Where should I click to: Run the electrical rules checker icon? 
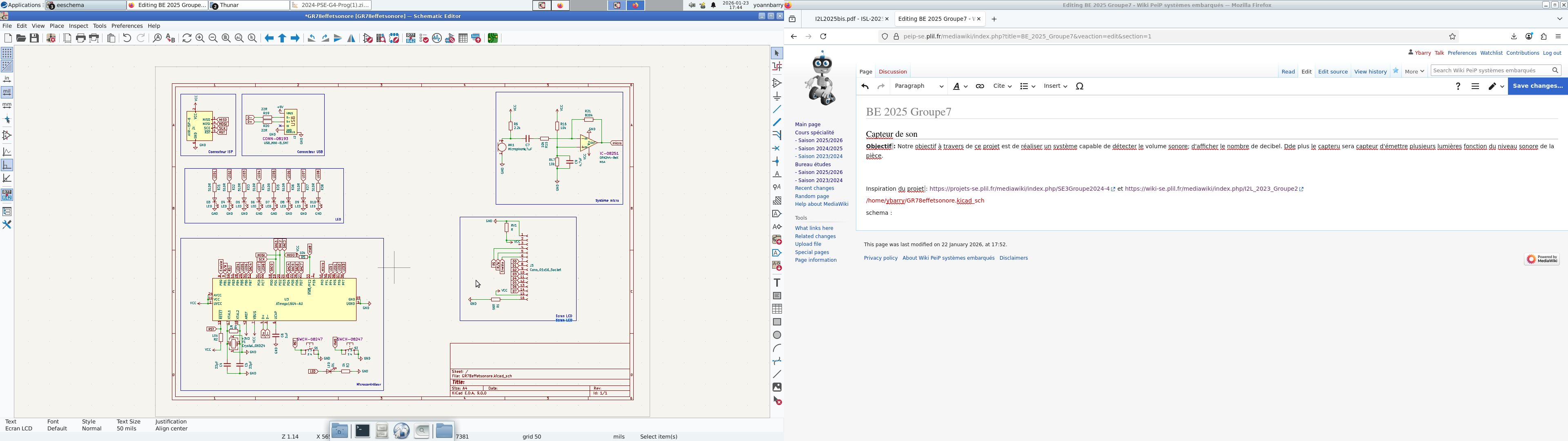[x=424, y=38]
